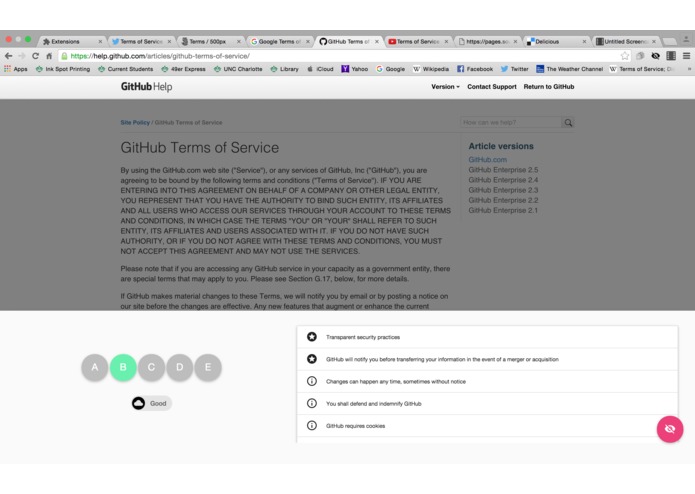Click You shall defend and indemnify GitHub text
695x494 pixels.
coord(374,404)
